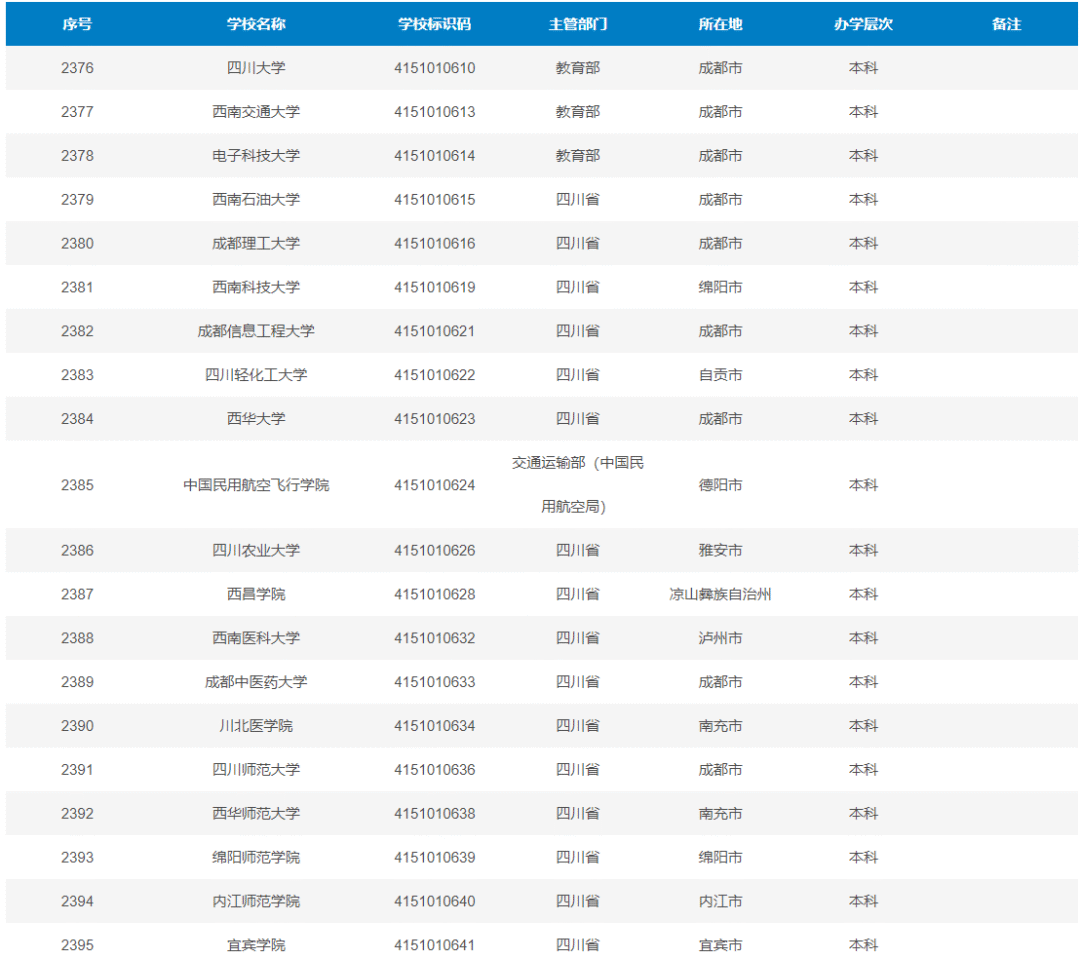
Task: Select the code 4151010619
Action: [x=435, y=287]
